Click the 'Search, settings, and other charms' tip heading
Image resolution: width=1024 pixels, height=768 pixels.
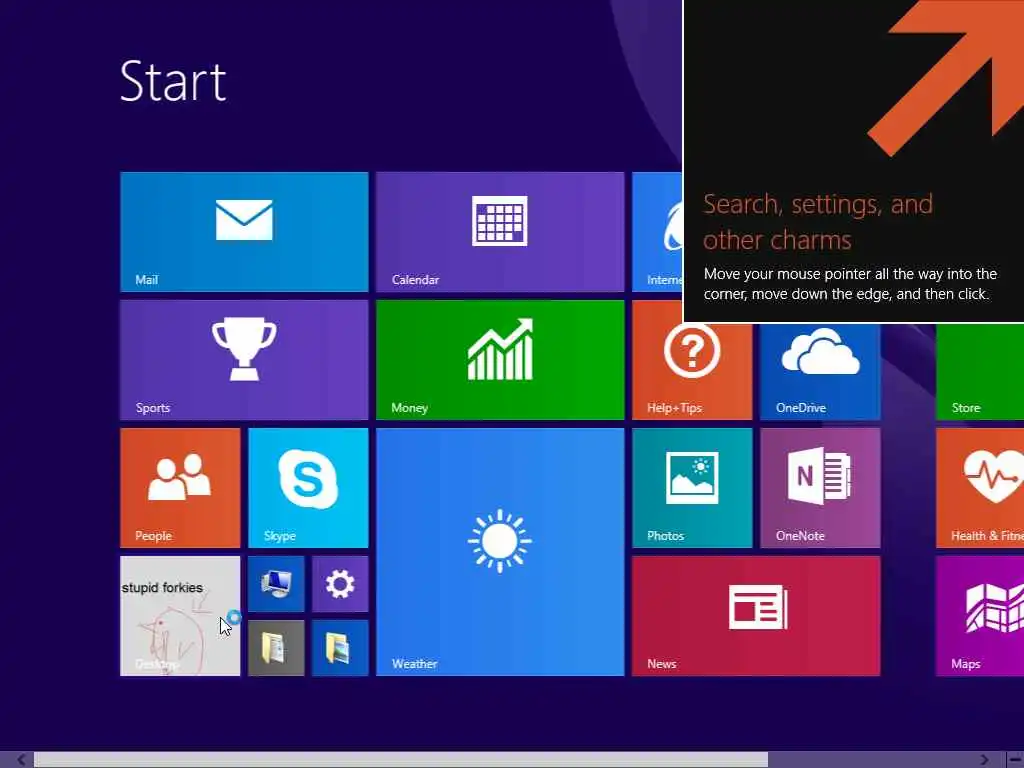point(818,222)
